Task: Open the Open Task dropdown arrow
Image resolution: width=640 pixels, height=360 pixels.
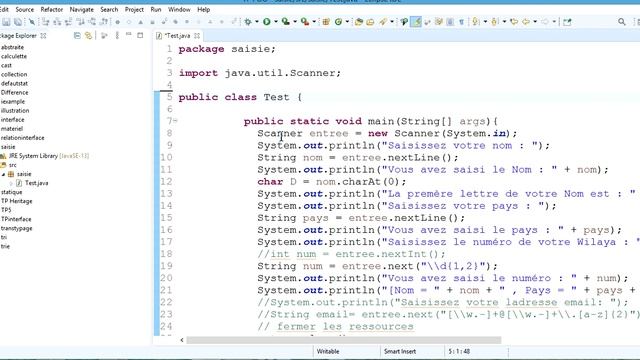Action: (392, 22)
